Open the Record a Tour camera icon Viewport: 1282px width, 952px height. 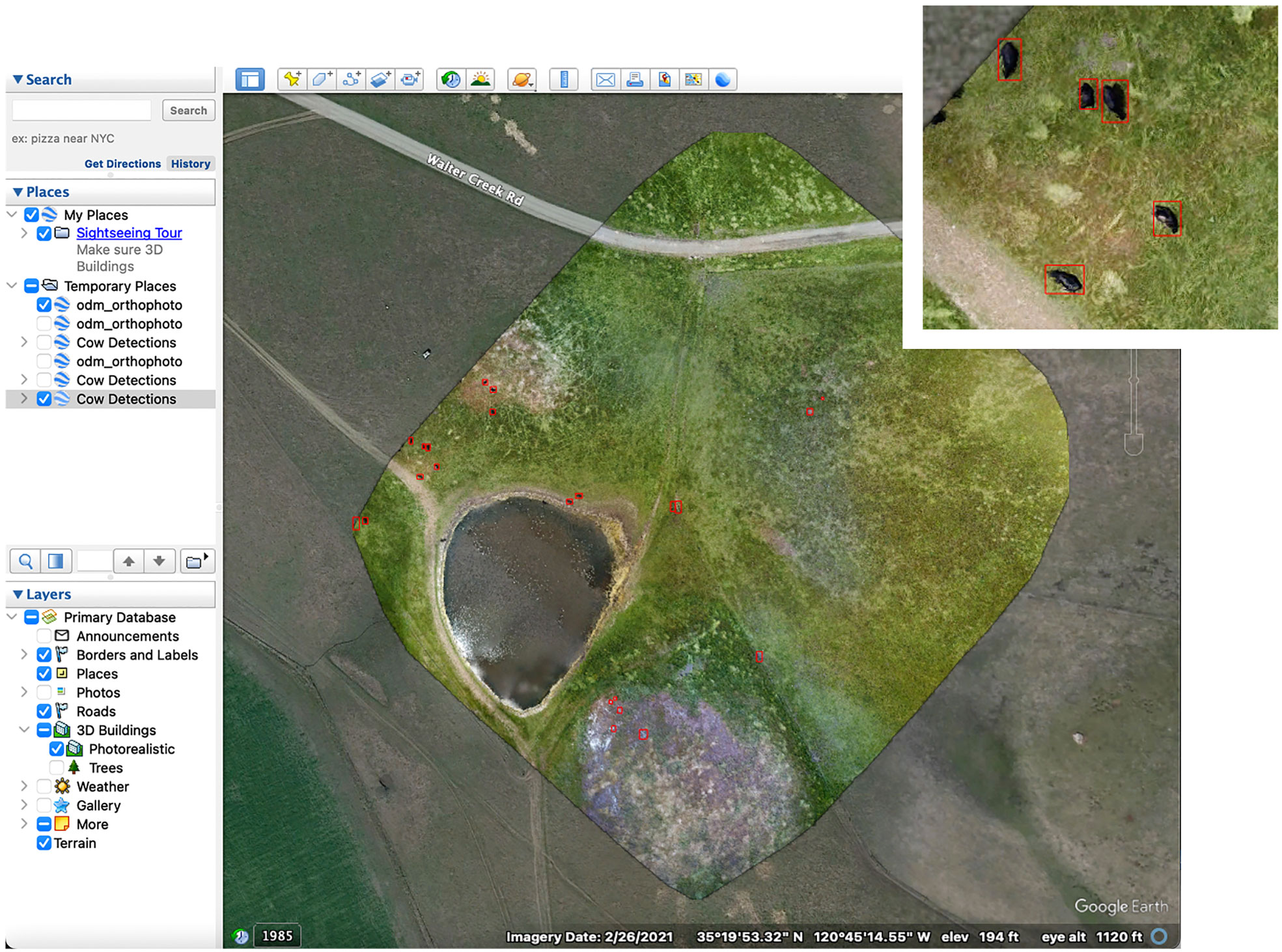click(x=410, y=79)
